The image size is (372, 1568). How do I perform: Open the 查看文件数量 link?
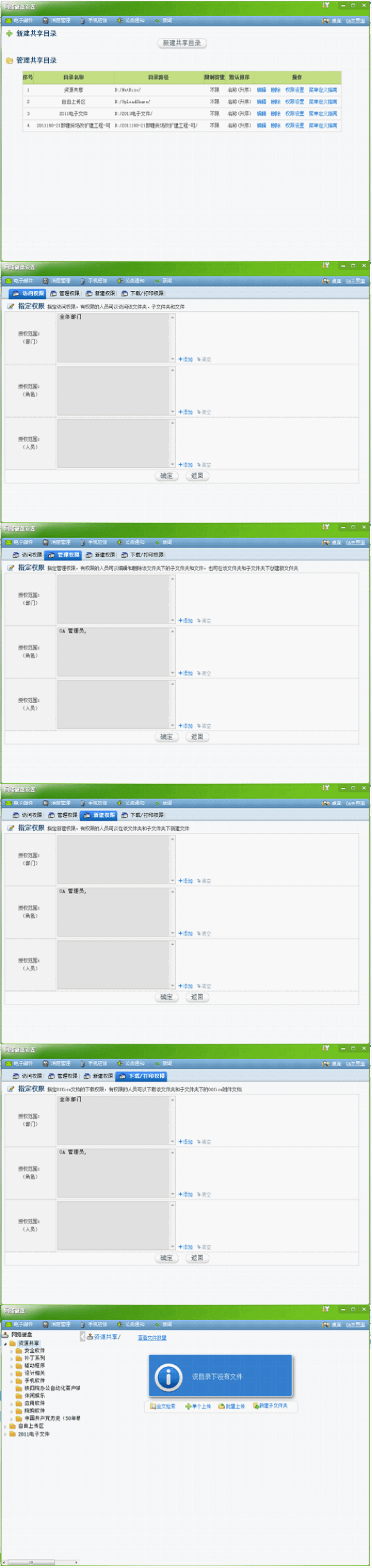152,1337
